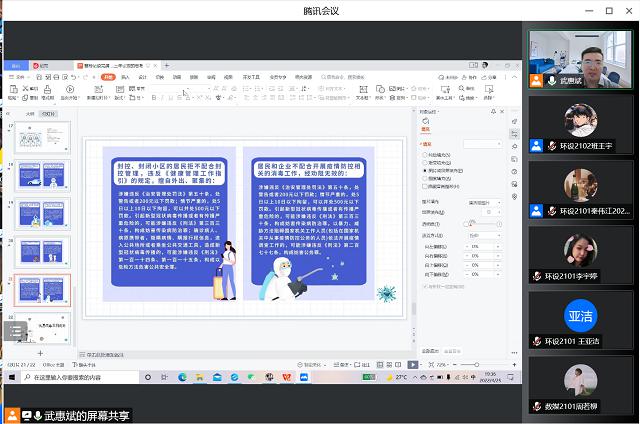Open the Design ribbon tab
This screenshot has width=640, height=424.
click(142, 77)
